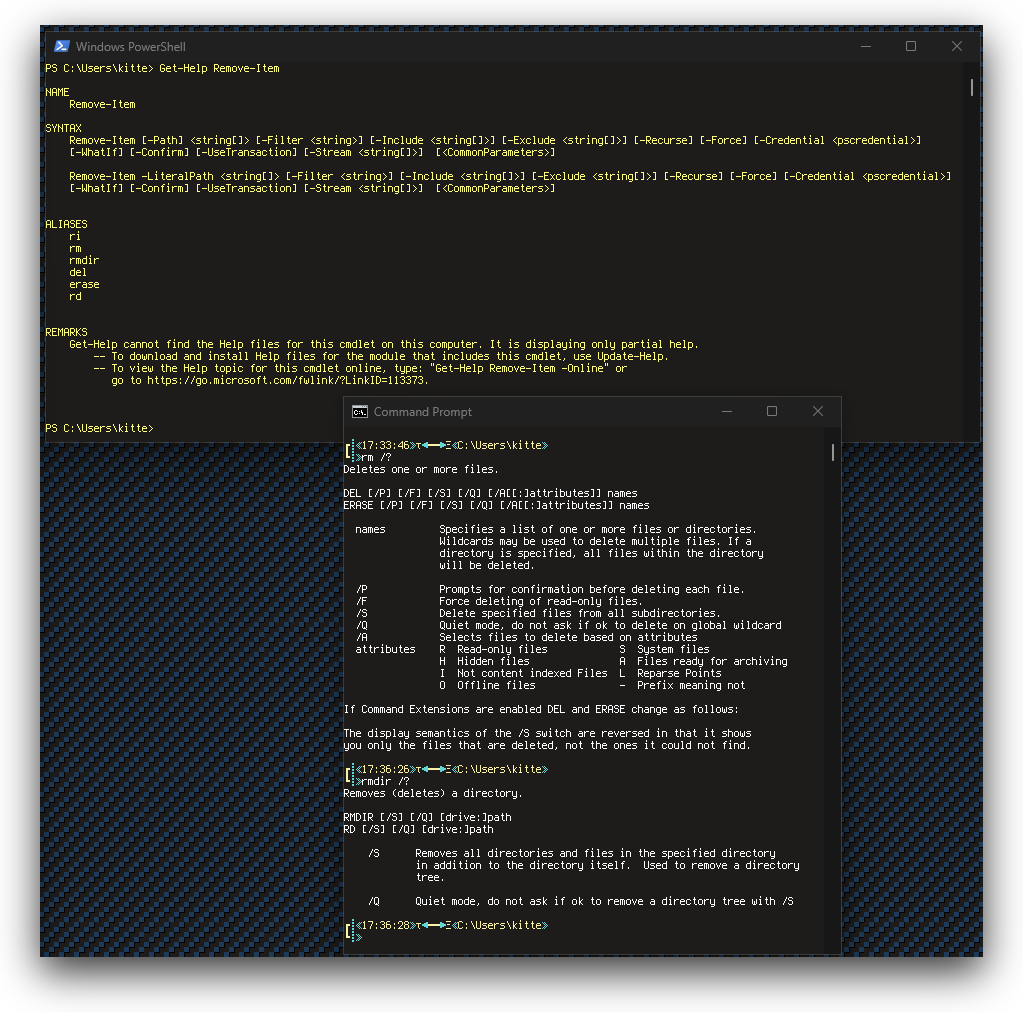Image resolution: width=1023 pixels, height=1012 pixels.
Task: Click the Windows PowerShell title bar icon
Action: pyautogui.click(x=62, y=46)
